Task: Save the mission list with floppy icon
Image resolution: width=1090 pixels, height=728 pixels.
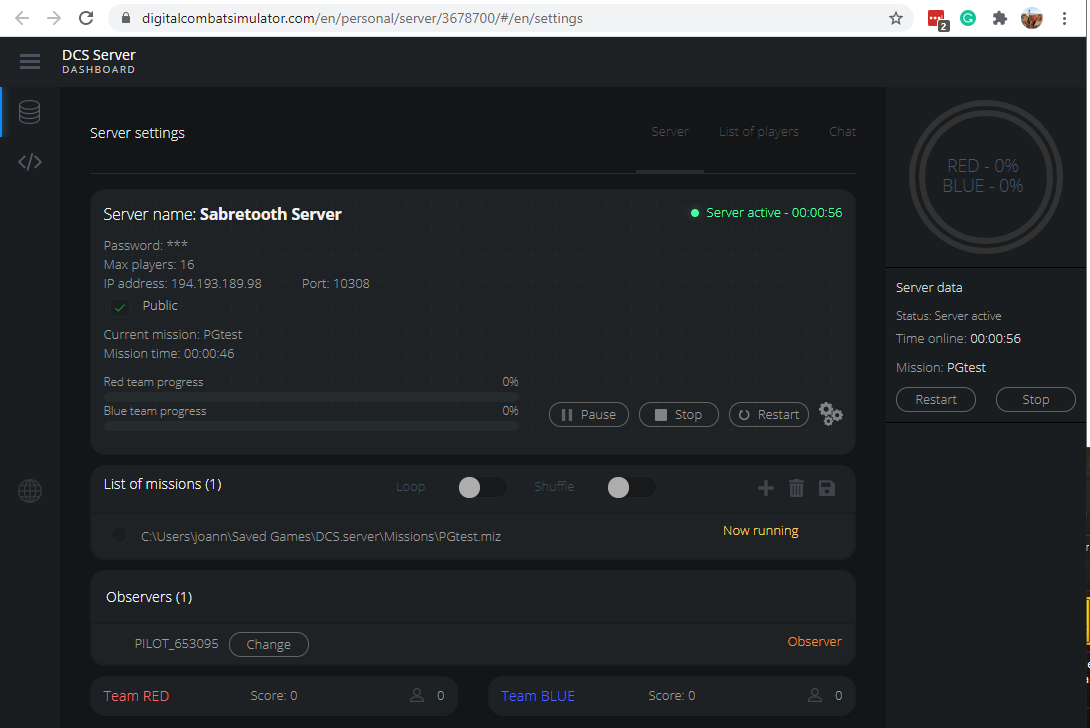Action: (x=827, y=488)
